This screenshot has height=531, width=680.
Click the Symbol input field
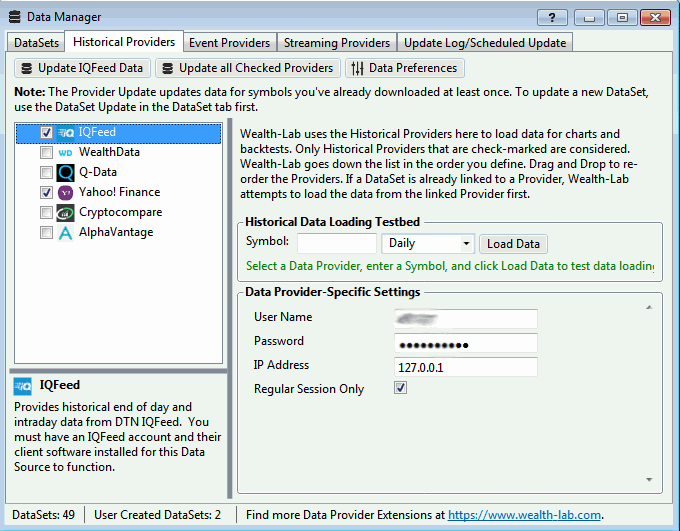[337, 243]
